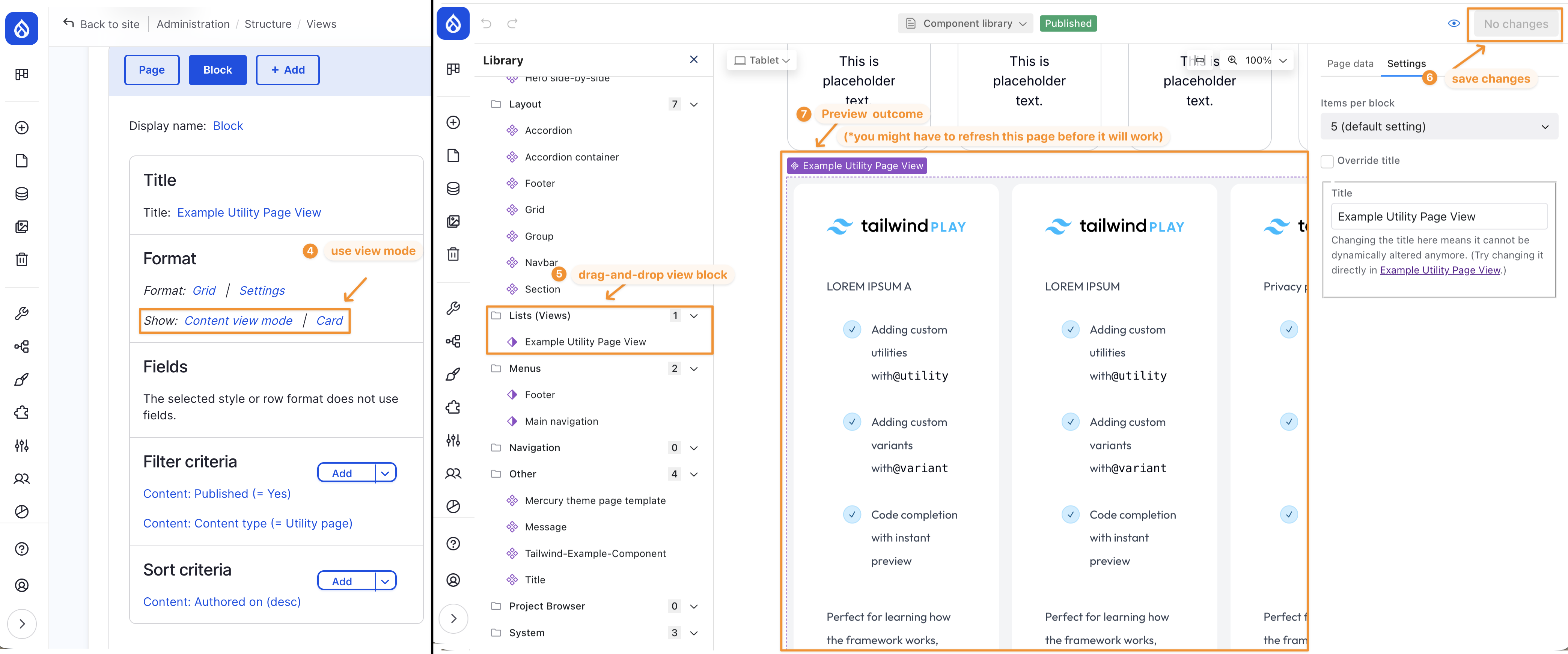This screenshot has height=654, width=1568.
Task: Close the Library panel
Action: point(693,59)
